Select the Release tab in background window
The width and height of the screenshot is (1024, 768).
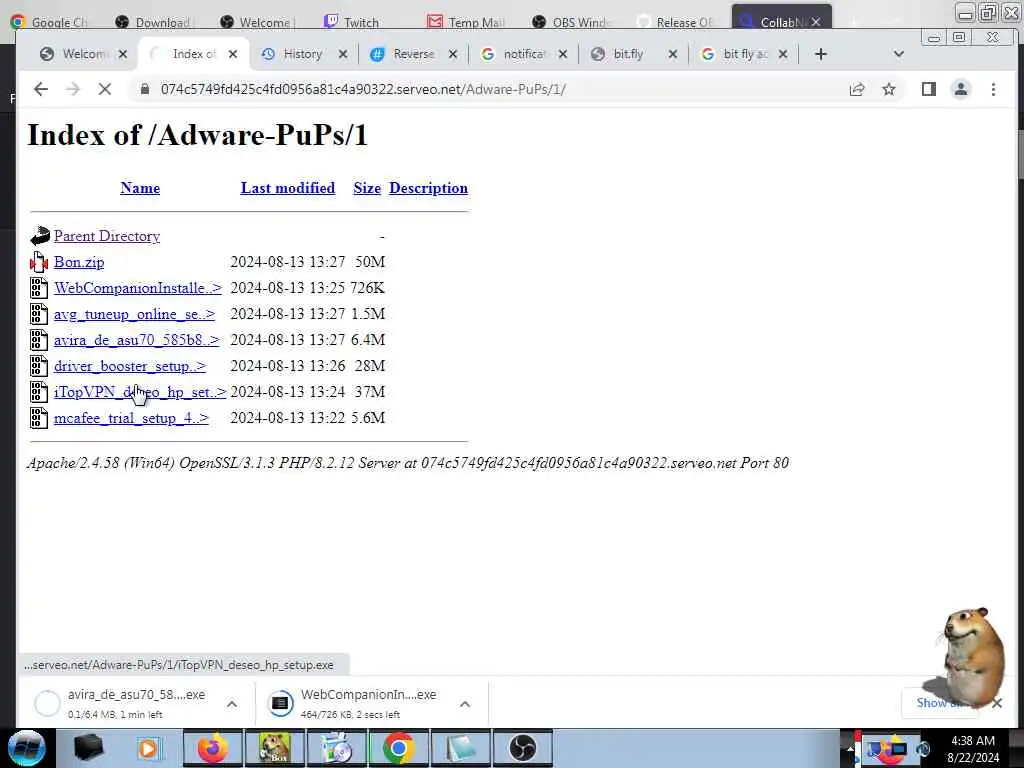coord(677,22)
